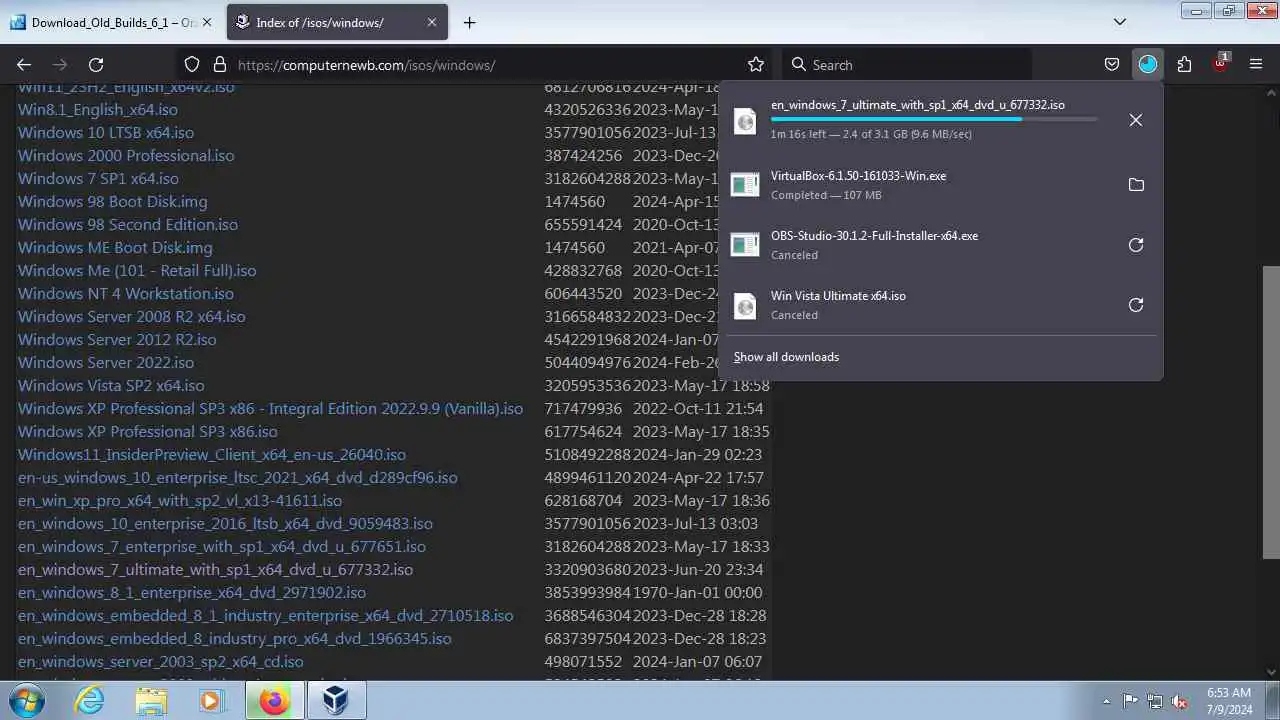The height and width of the screenshot is (720, 1280).
Task: Click the Windows 7 download progress bar
Action: point(933,119)
